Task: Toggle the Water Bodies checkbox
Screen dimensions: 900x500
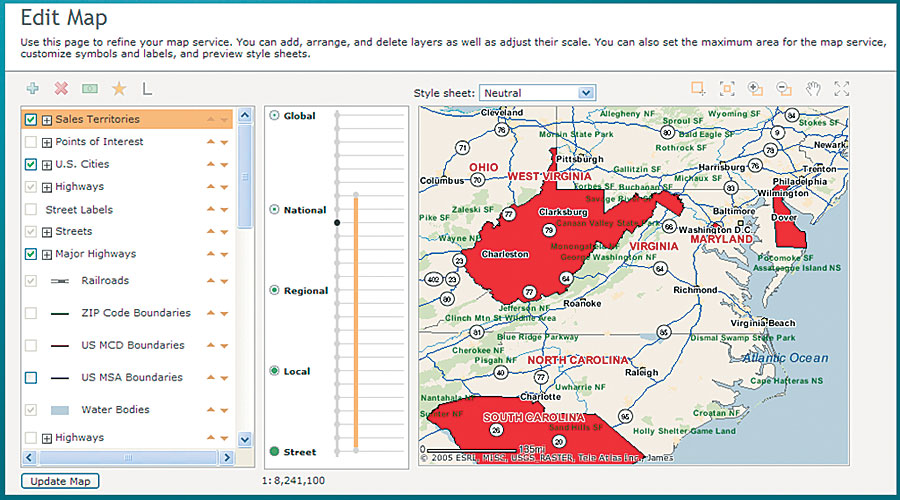Action: coord(31,410)
